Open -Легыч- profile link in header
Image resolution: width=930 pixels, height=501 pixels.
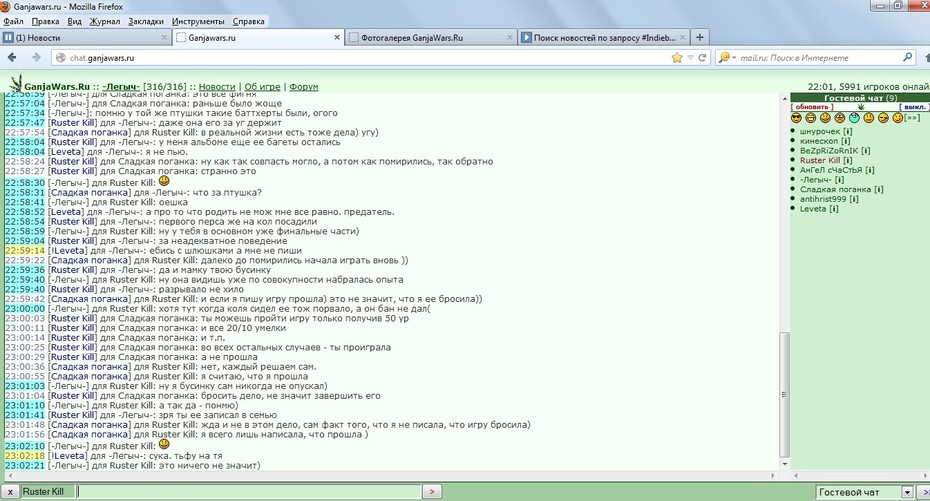tap(120, 87)
